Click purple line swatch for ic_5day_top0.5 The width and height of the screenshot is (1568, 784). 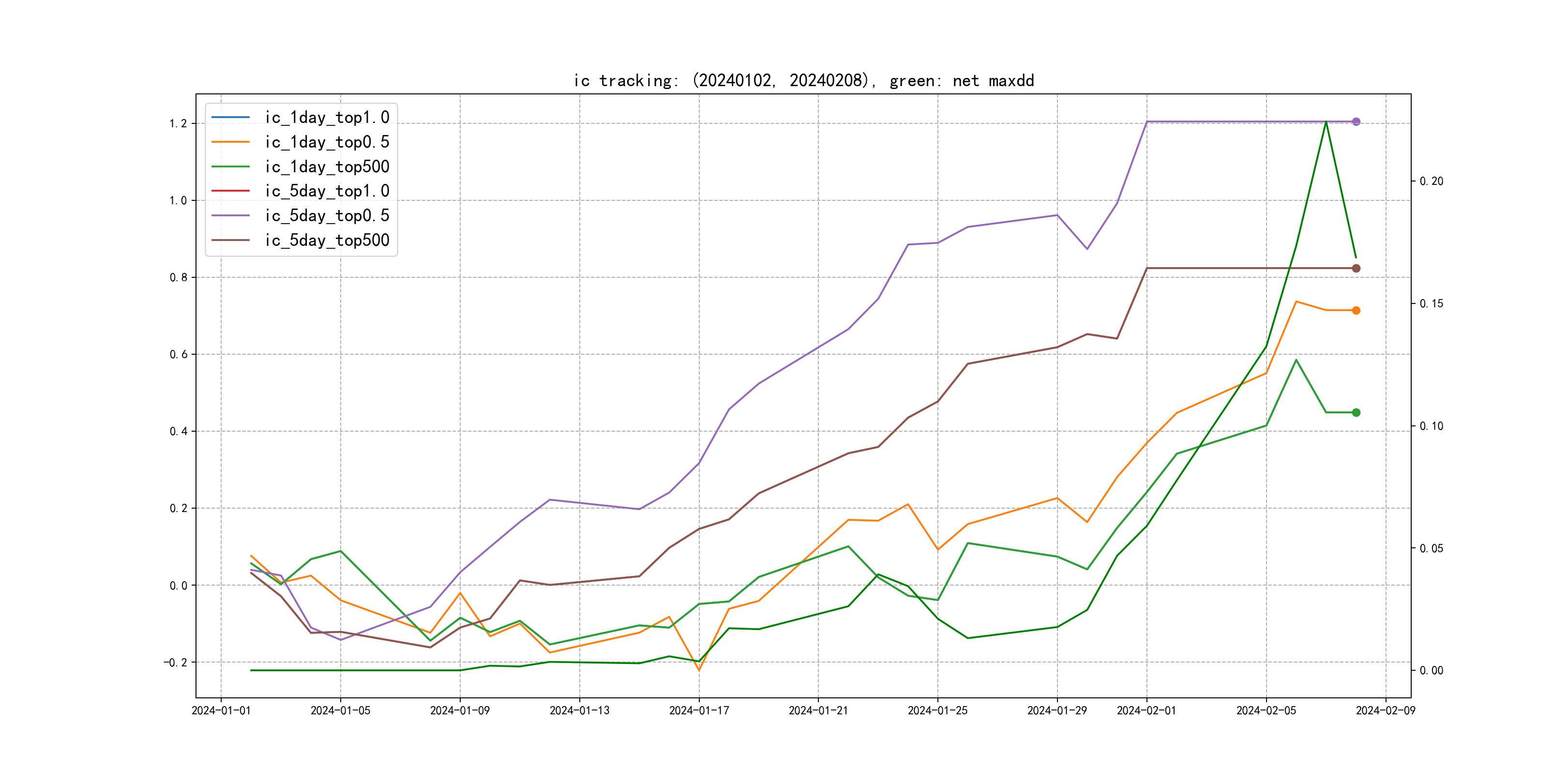coord(230,215)
